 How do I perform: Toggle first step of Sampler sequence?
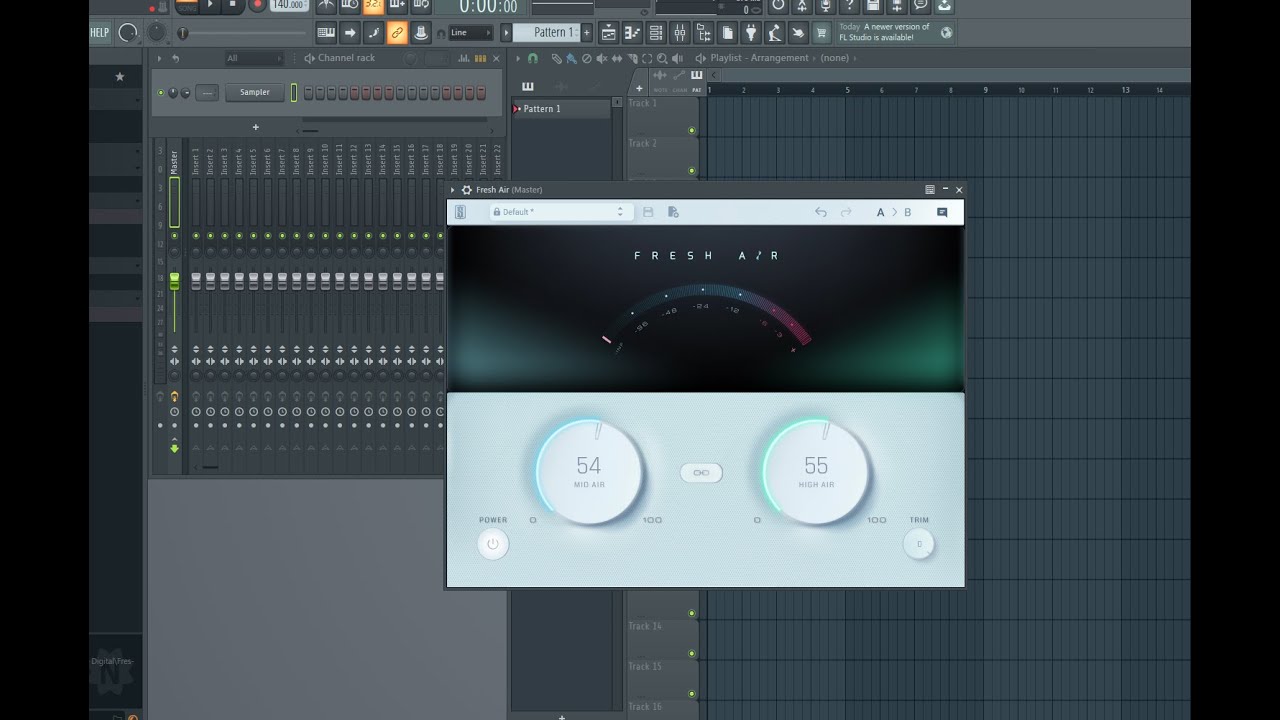tap(308, 92)
